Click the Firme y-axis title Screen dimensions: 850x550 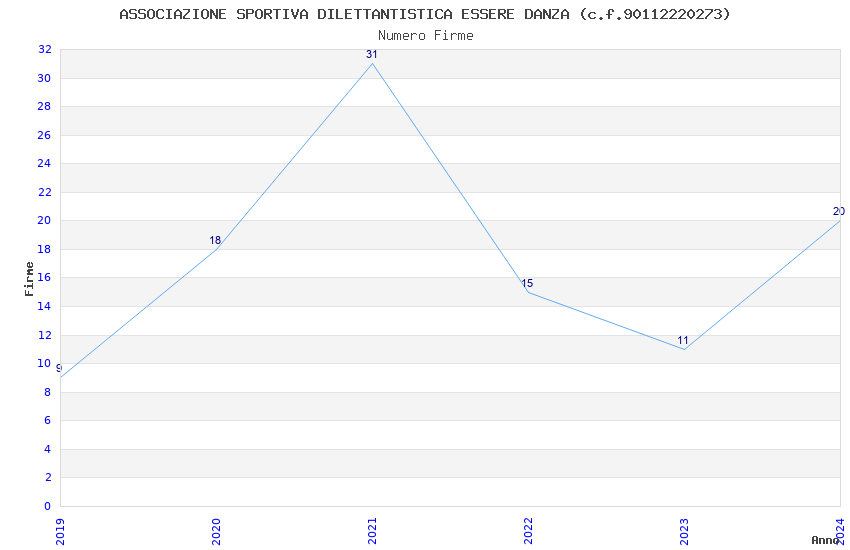pos(29,279)
